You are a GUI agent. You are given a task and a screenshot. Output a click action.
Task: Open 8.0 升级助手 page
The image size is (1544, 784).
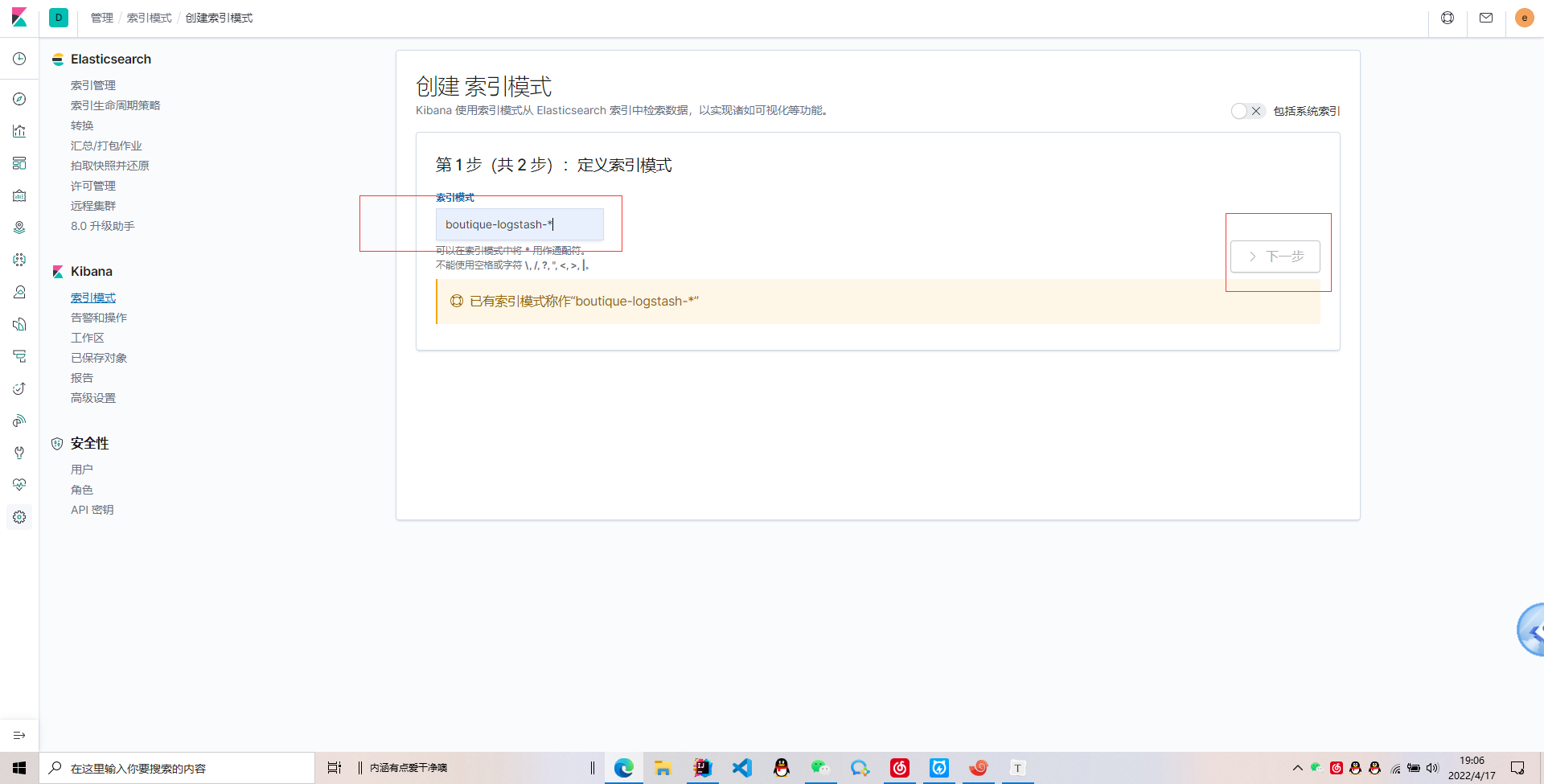pos(103,226)
